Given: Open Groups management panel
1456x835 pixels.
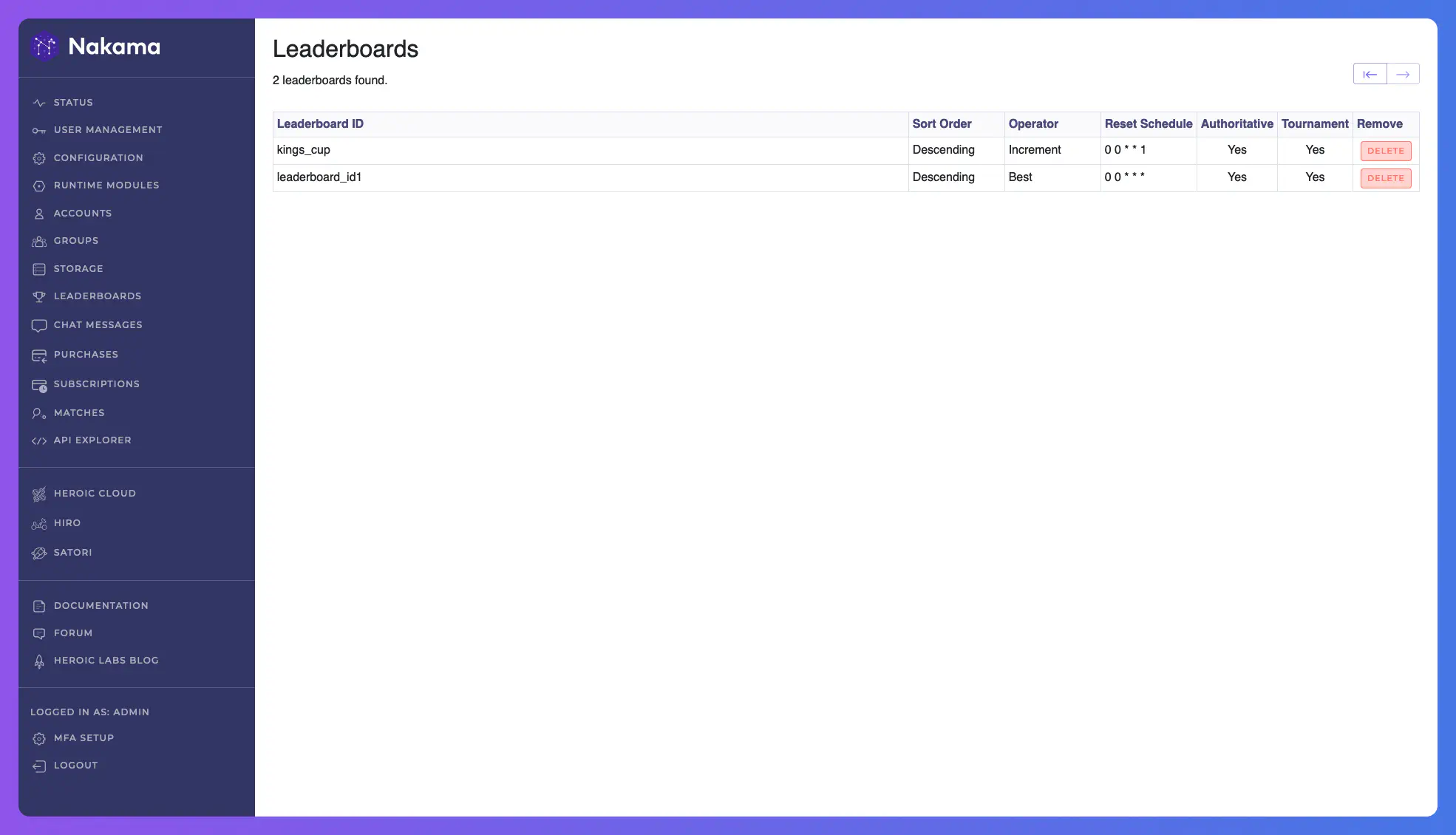Looking at the screenshot, I should (x=76, y=241).
